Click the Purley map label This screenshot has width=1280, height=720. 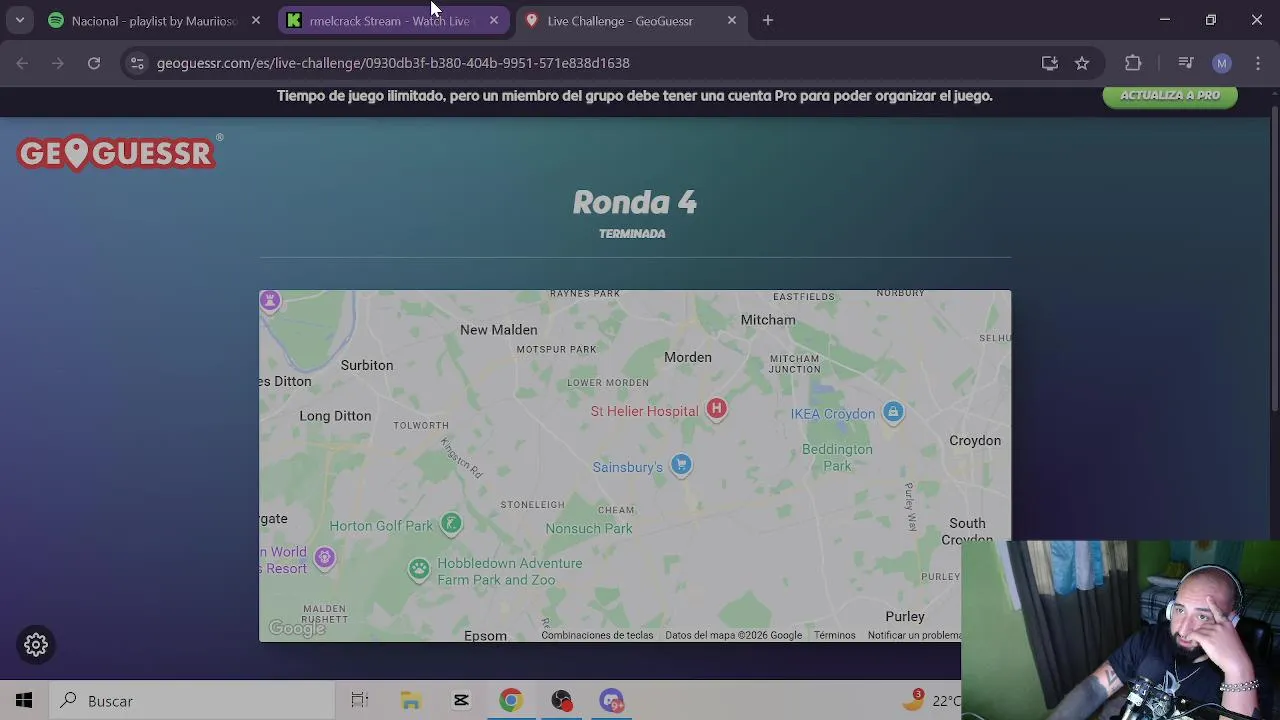pos(905,617)
